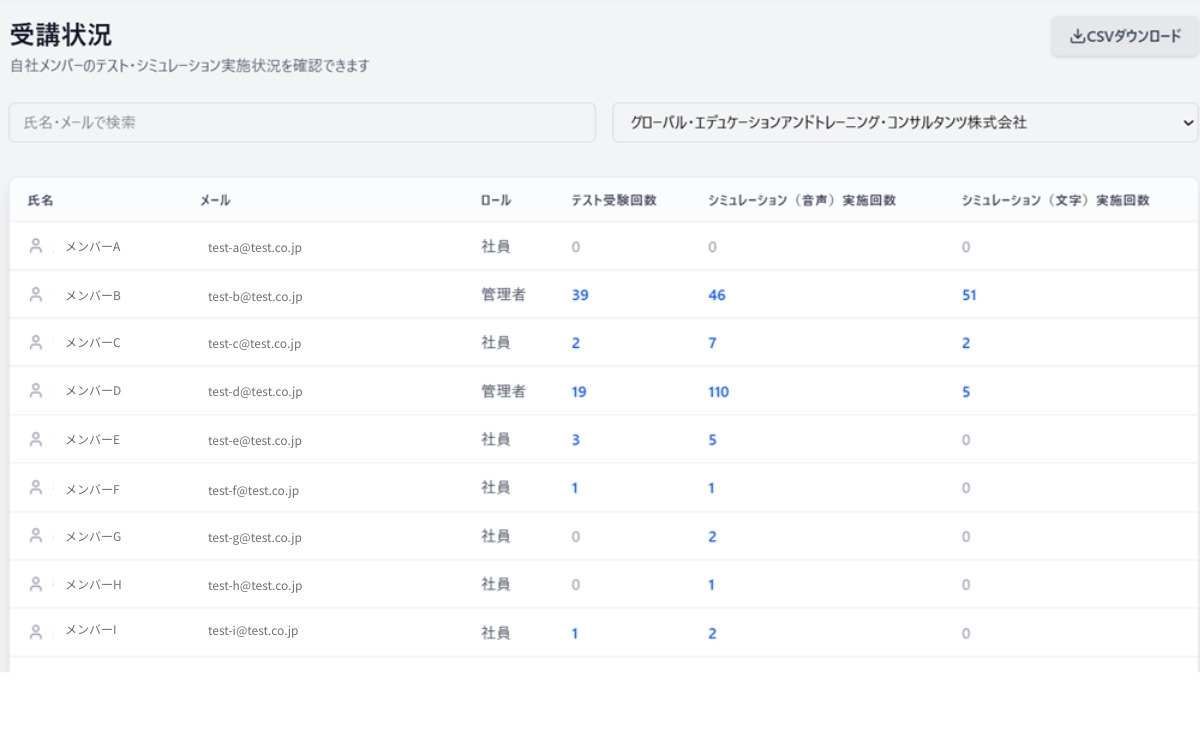
Task: Click the 社員 role of メンバーA
Action: click(496, 246)
